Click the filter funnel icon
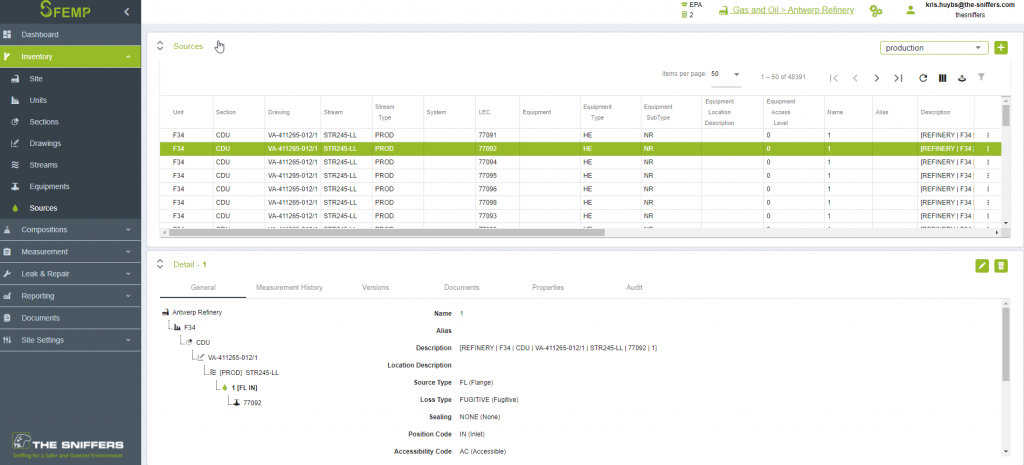This screenshot has width=1024, height=465. [x=981, y=77]
